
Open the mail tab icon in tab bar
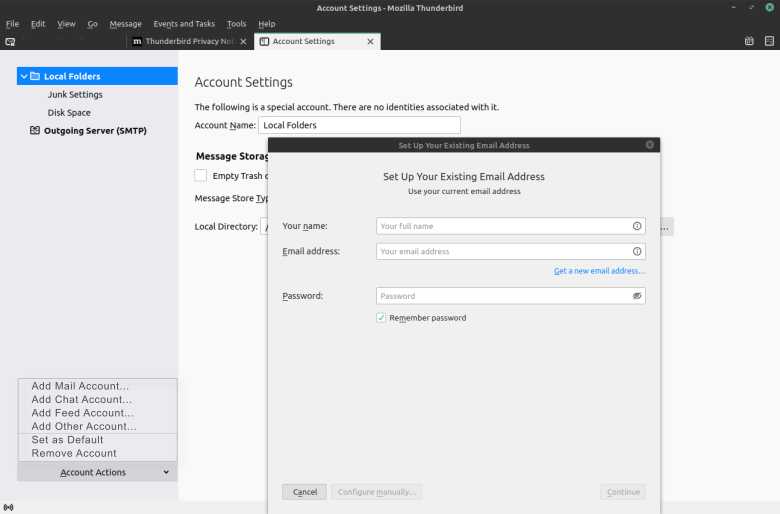[10, 42]
